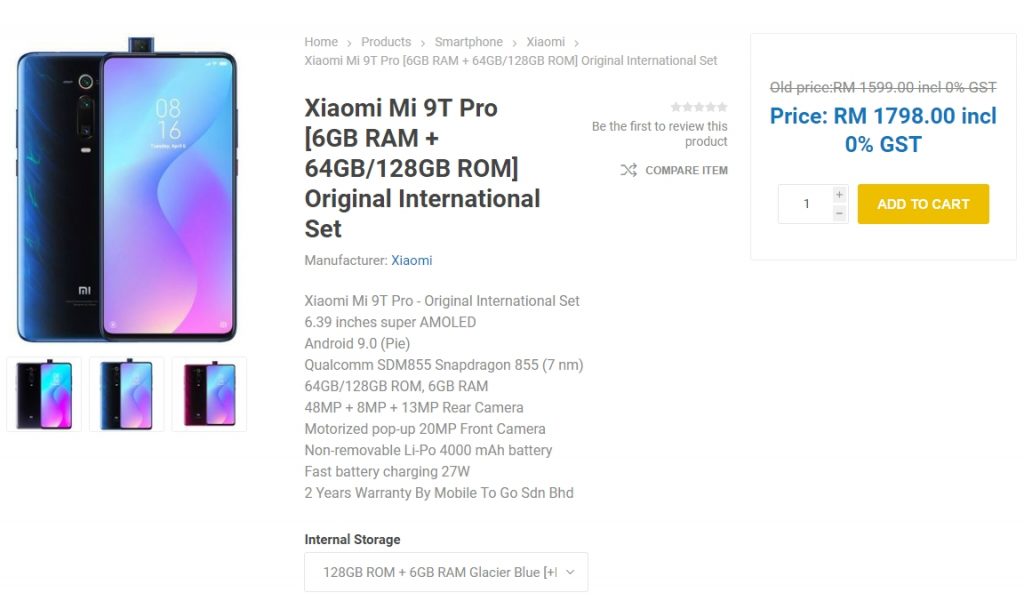Click COMPARE ITEM link text

[x=686, y=170]
